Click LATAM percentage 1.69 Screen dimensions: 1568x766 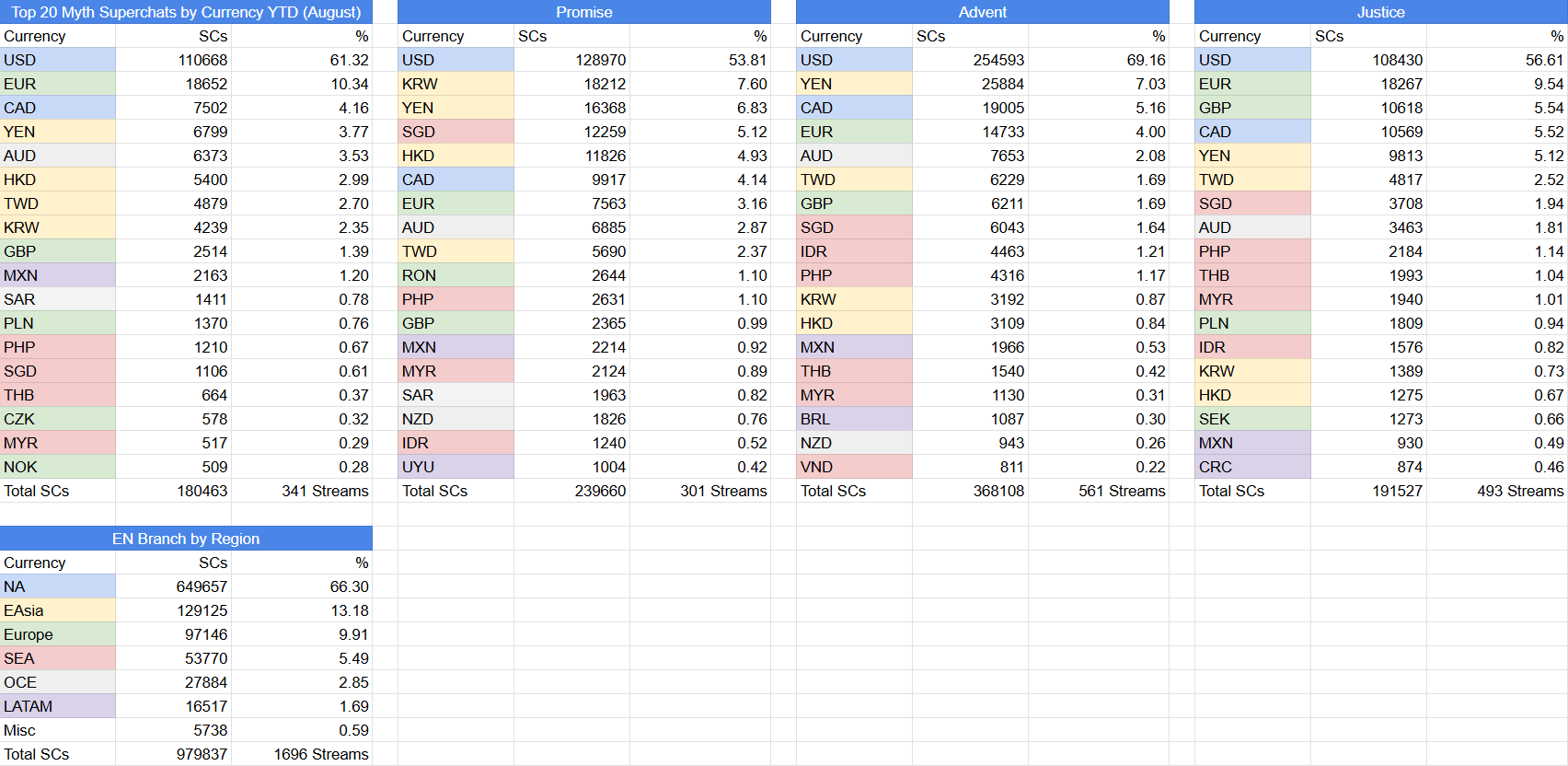click(302, 706)
